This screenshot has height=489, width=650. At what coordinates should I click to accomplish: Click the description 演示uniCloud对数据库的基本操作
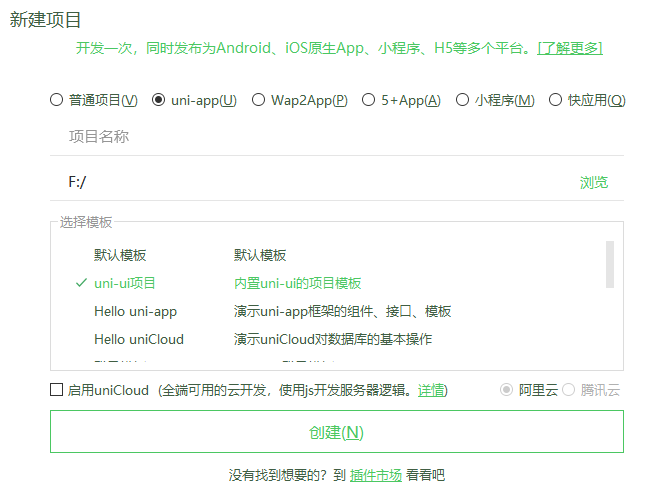tap(333, 339)
